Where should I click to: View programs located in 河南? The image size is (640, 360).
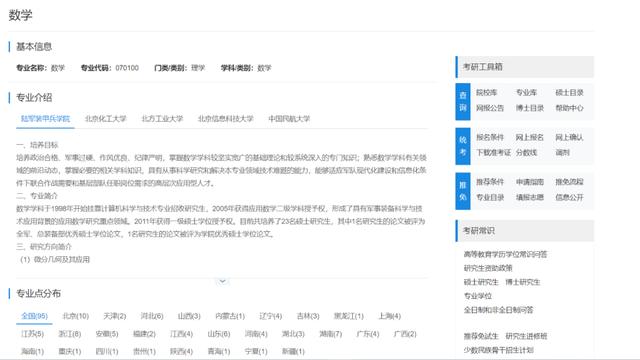tap(256, 334)
